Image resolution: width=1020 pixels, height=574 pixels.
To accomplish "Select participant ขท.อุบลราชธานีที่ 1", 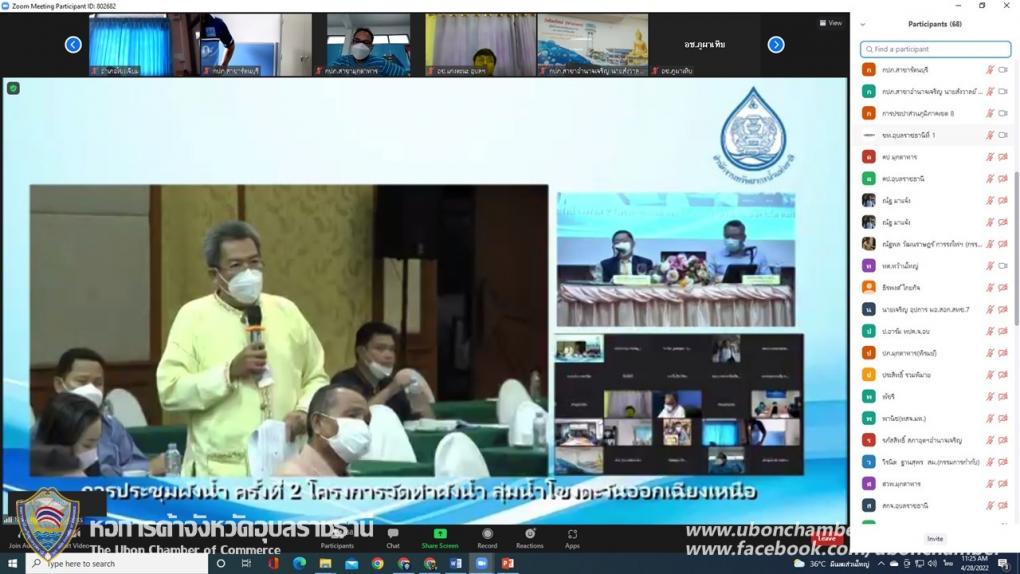I will pos(935,135).
